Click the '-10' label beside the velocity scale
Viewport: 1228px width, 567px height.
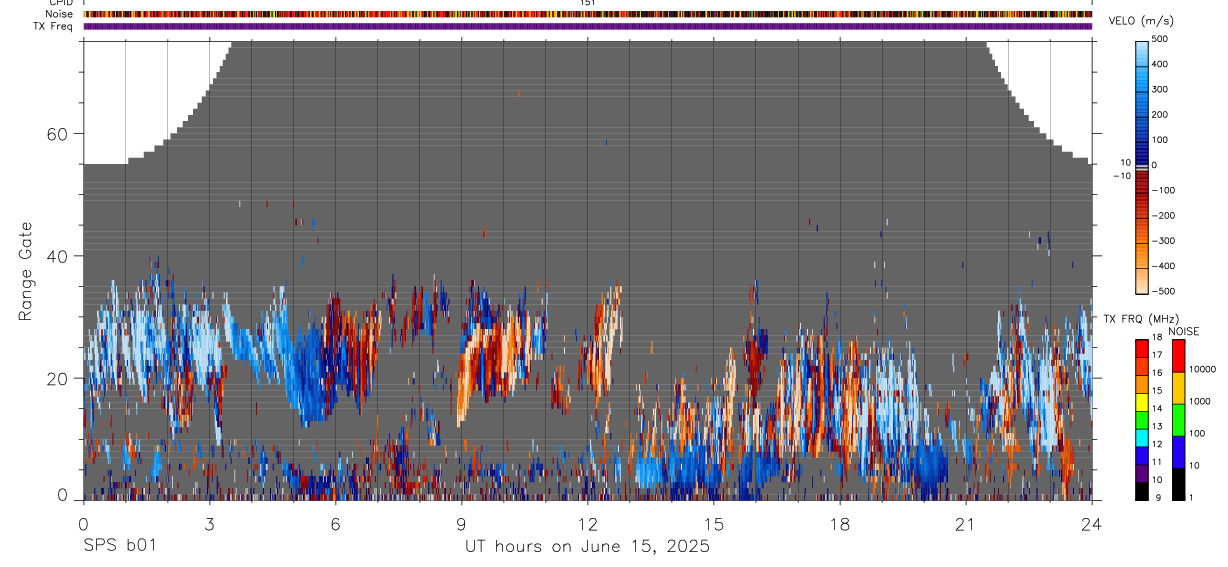pyautogui.click(x=1122, y=176)
